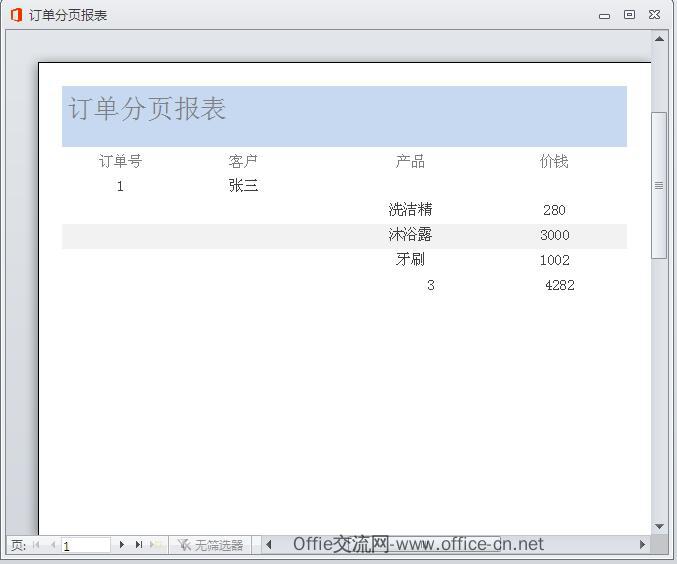Click order number value 1
Screen dimensions: 677x564
point(120,186)
